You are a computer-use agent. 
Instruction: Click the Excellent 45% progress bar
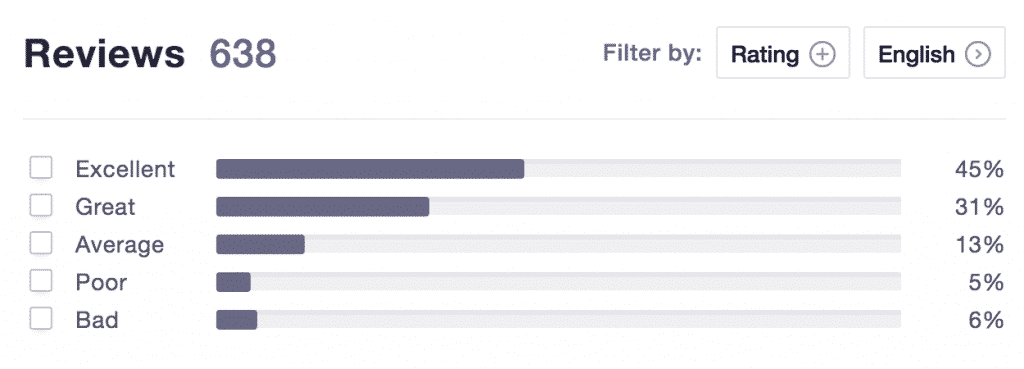coord(558,168)
